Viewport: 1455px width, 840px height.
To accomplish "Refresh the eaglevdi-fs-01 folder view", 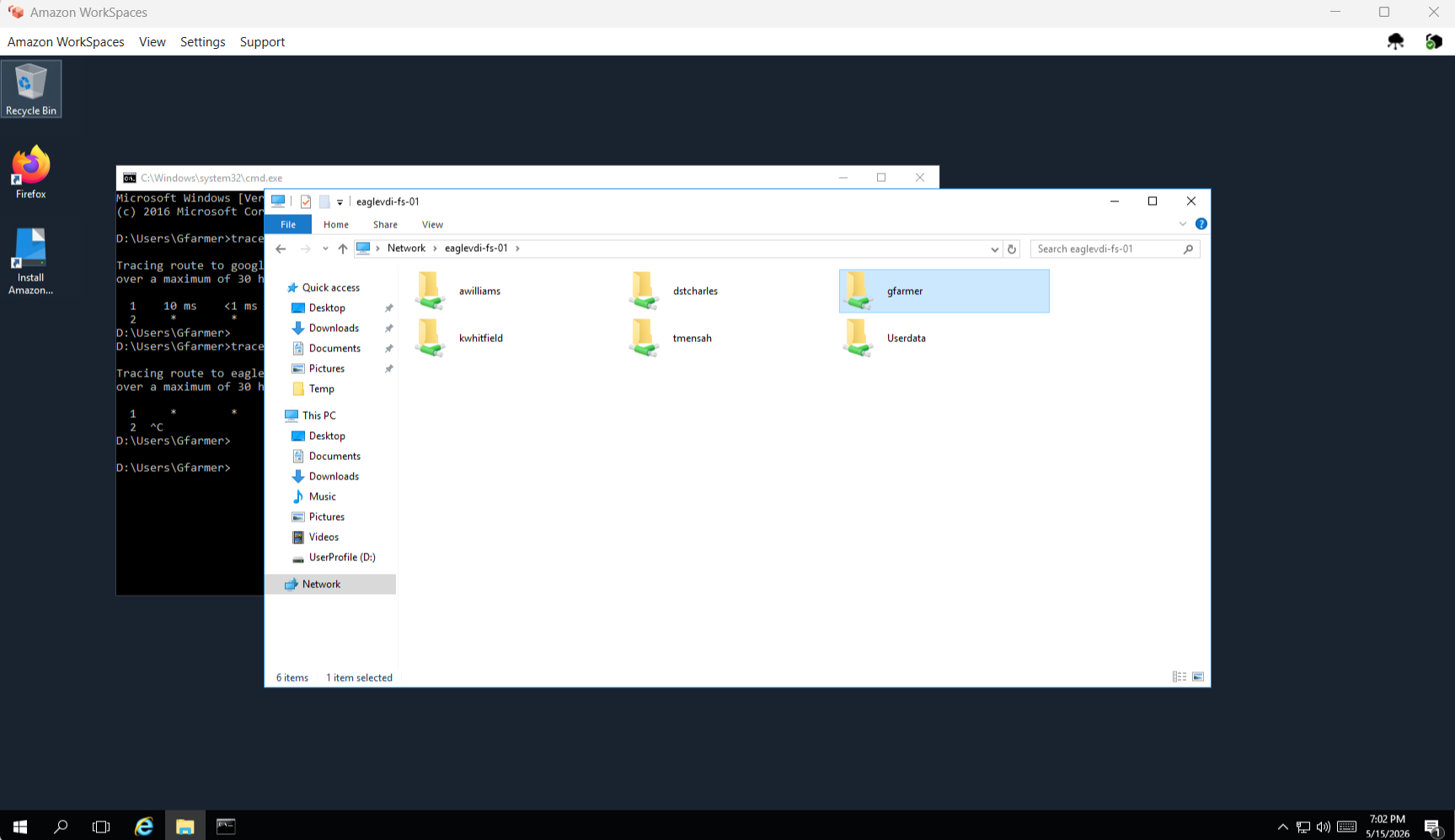I will tap(1012, 249).
